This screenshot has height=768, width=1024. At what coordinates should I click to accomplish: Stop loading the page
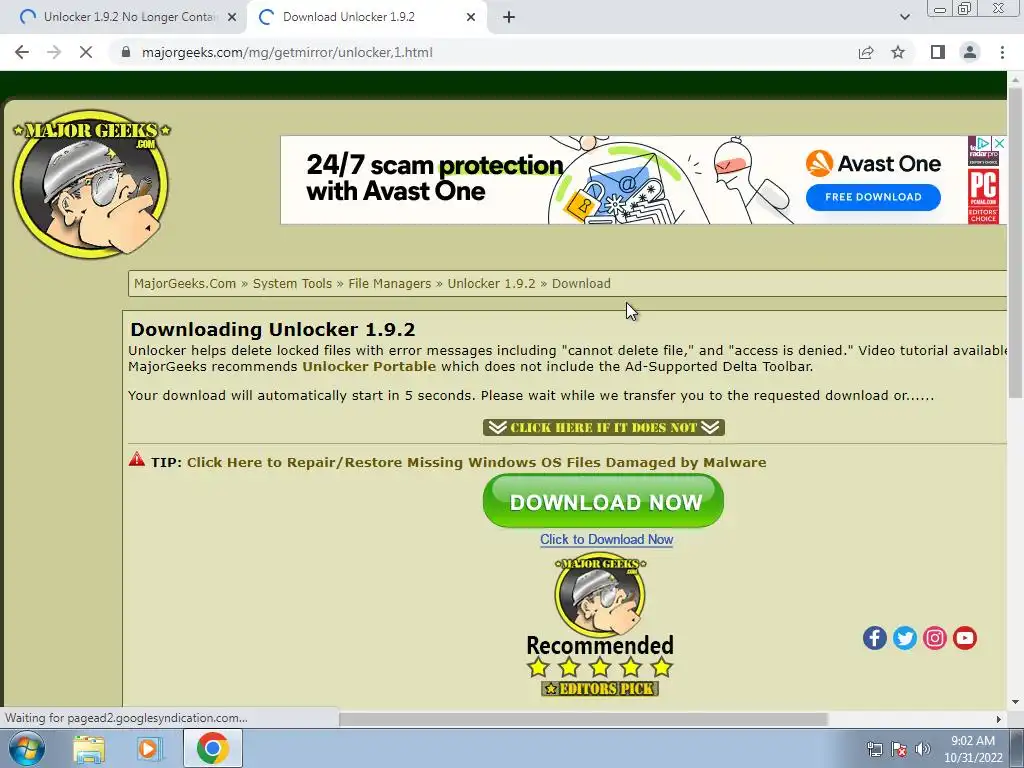click(86, 52)
